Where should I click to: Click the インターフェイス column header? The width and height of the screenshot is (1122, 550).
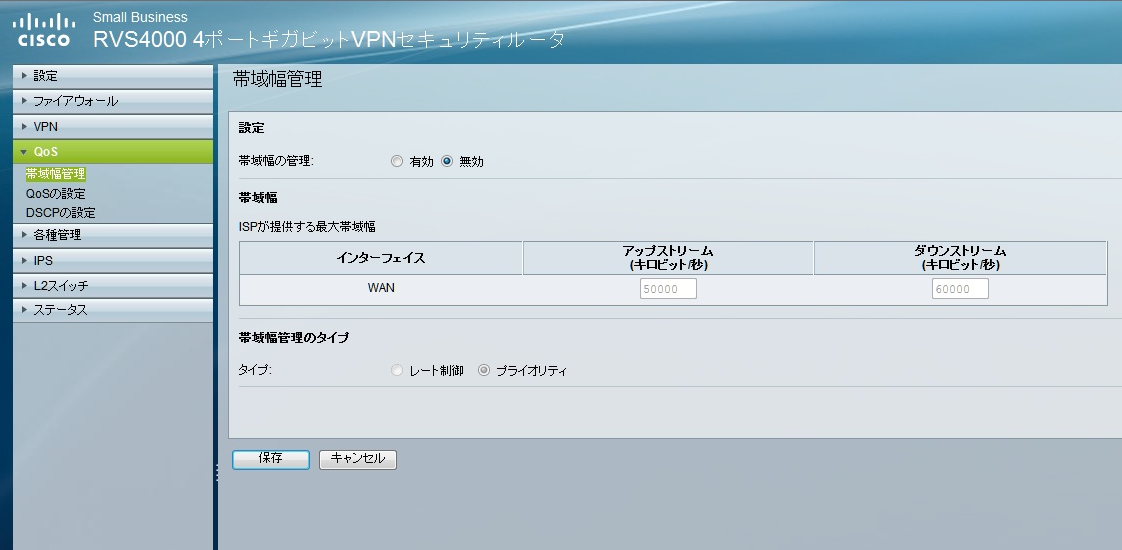tap(381, 258)
